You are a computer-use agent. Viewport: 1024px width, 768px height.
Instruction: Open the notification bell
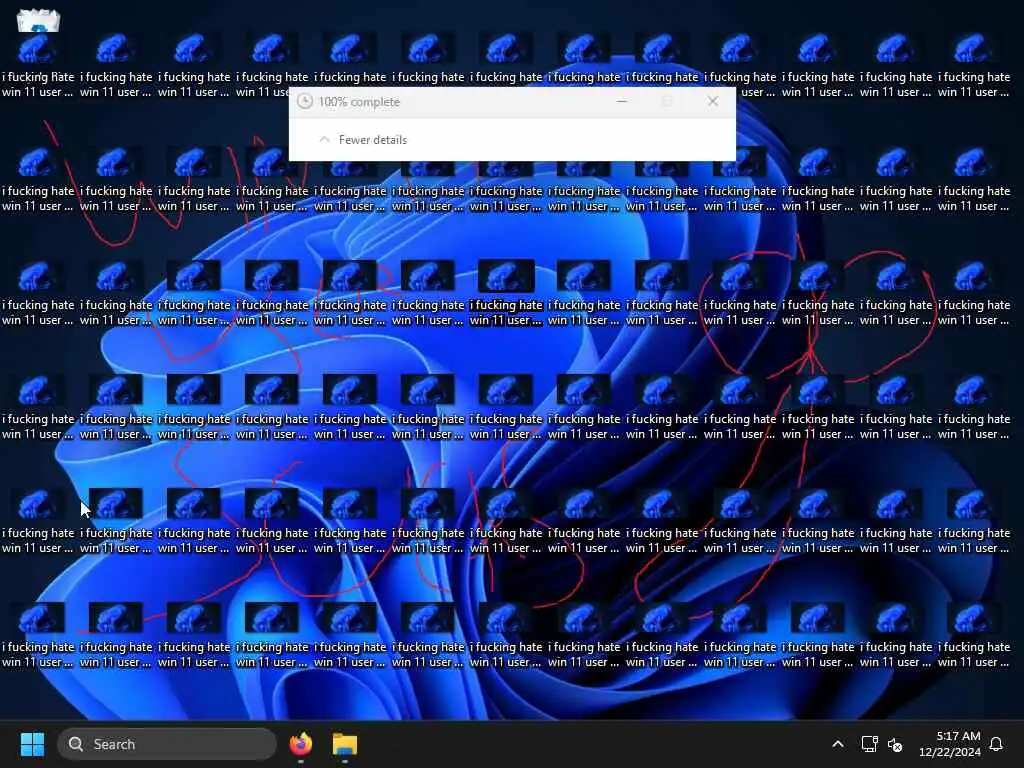pyautogui.click(x=997, y=744)
